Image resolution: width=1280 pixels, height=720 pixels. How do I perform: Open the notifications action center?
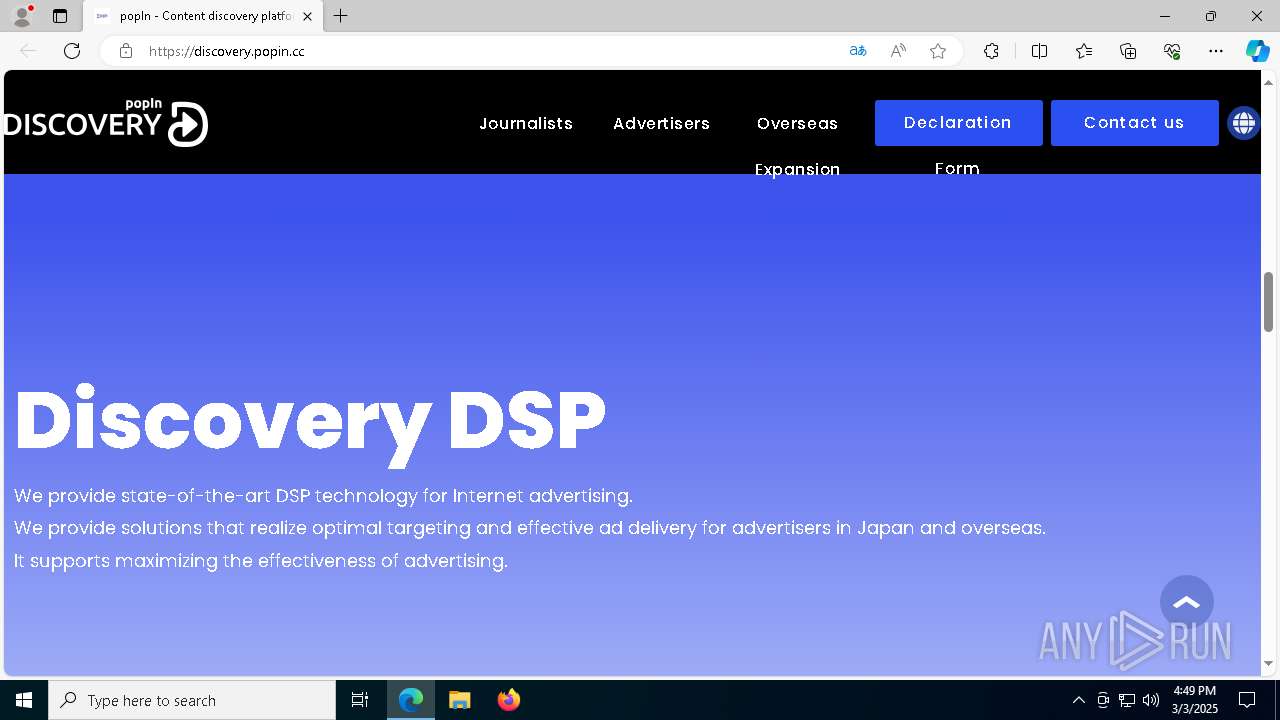click(1247, 700)
